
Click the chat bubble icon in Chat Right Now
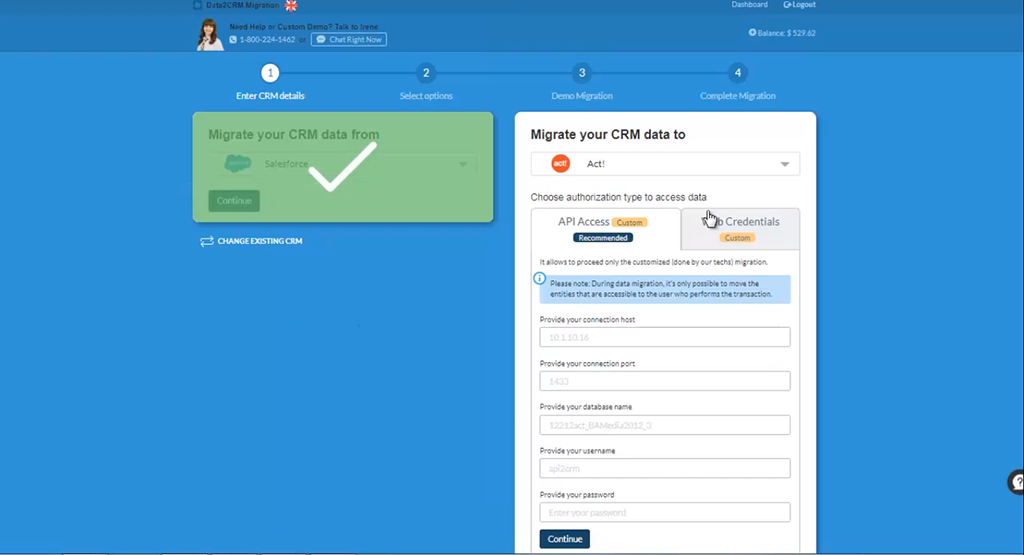point(321,40)
